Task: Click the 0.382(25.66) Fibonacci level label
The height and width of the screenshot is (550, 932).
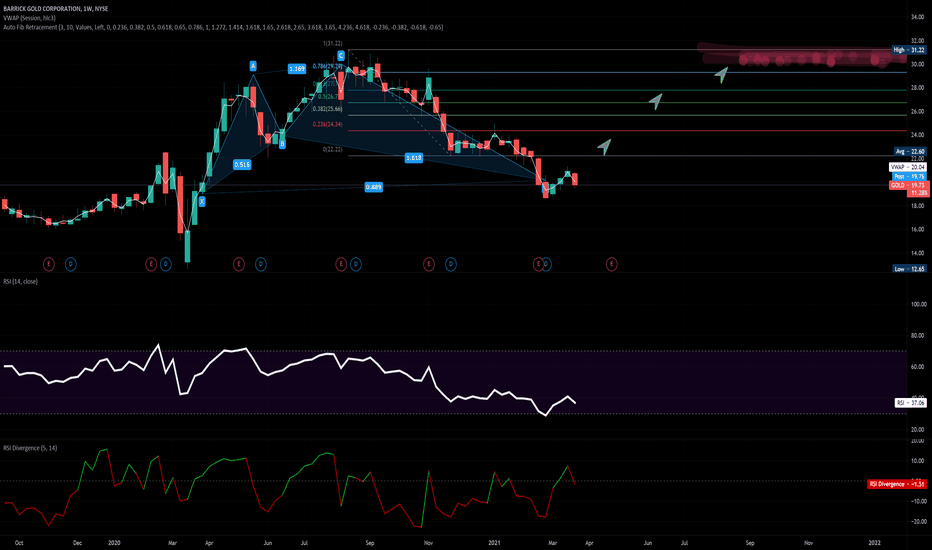Action: pos(328,109)
